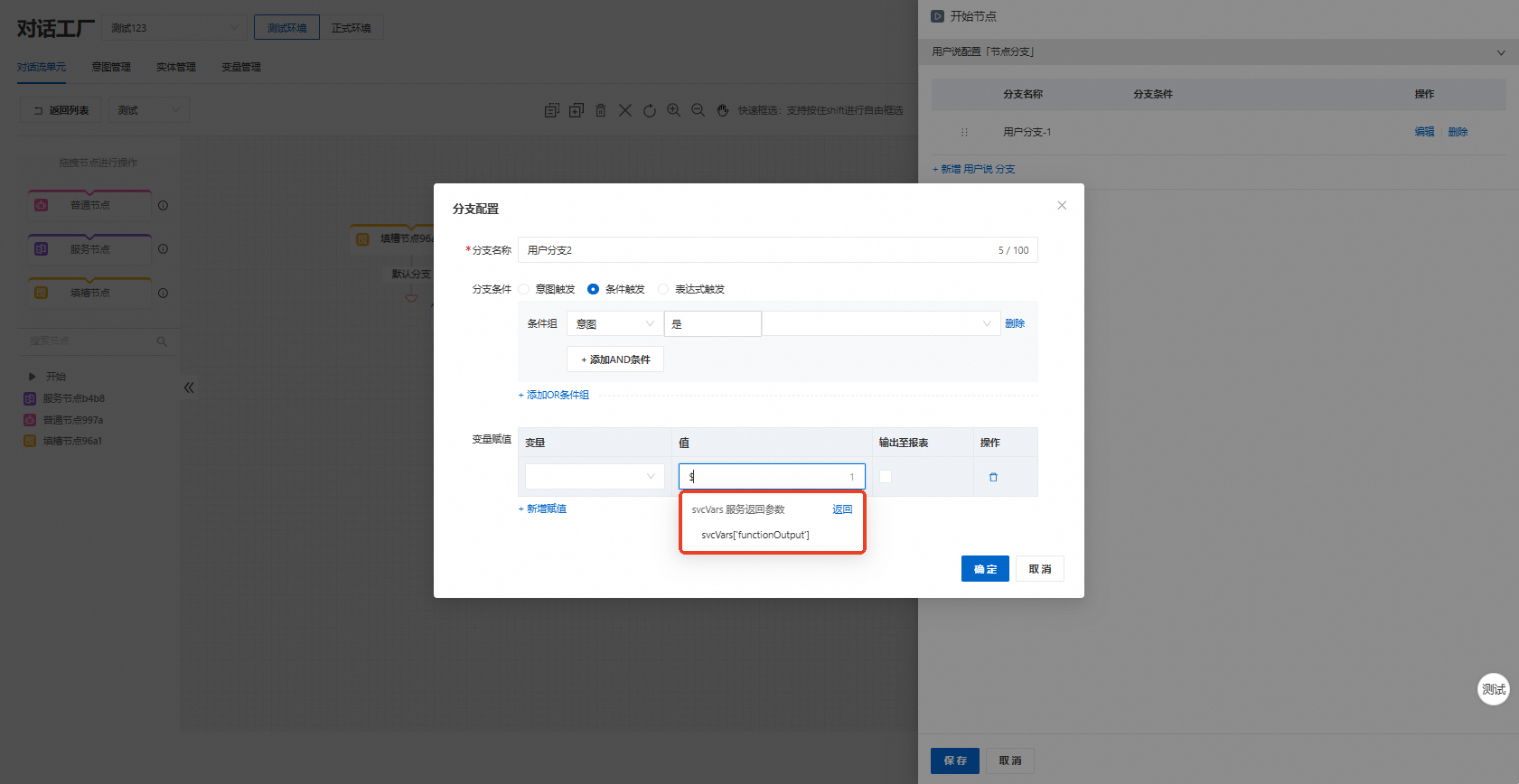1519x784 pixels.
Task: Click the 值 input containing $
Action: (x=772, y=476)
